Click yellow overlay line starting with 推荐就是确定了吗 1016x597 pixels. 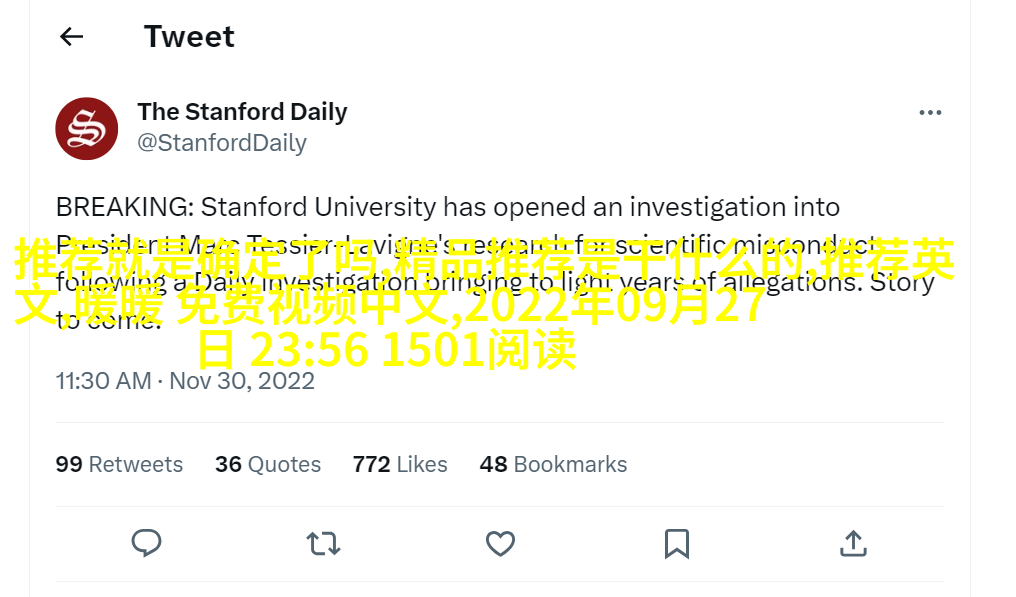(484, 259)
